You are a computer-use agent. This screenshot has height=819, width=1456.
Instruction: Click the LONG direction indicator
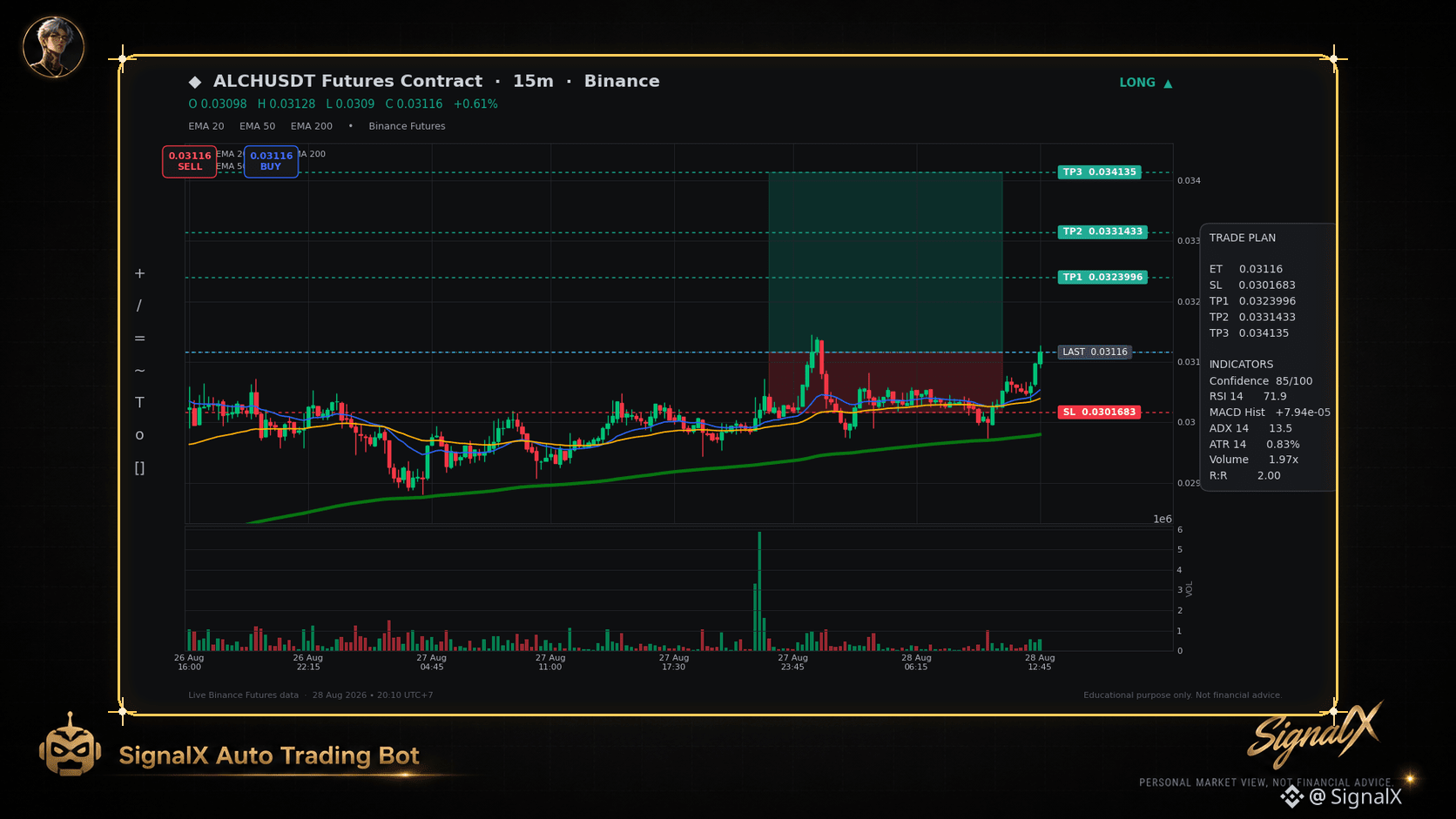1146,83
